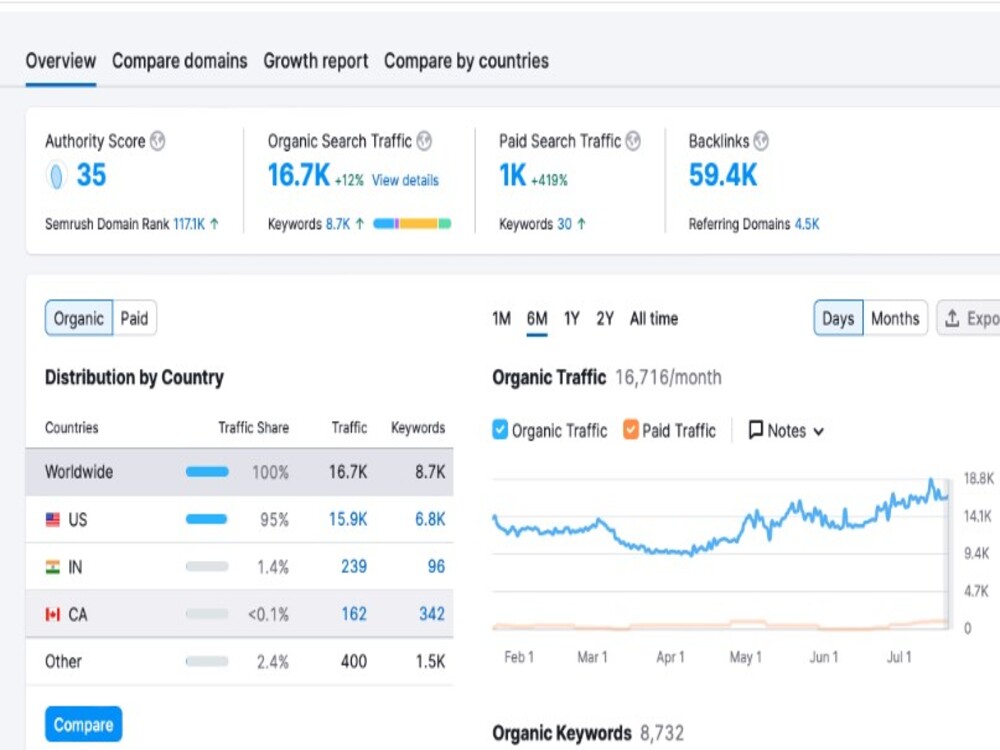The height and width of the screenshot is (750, 1000).
Task: Disable the Paid Traffic checkbox
Action: (x=630, y=430)
